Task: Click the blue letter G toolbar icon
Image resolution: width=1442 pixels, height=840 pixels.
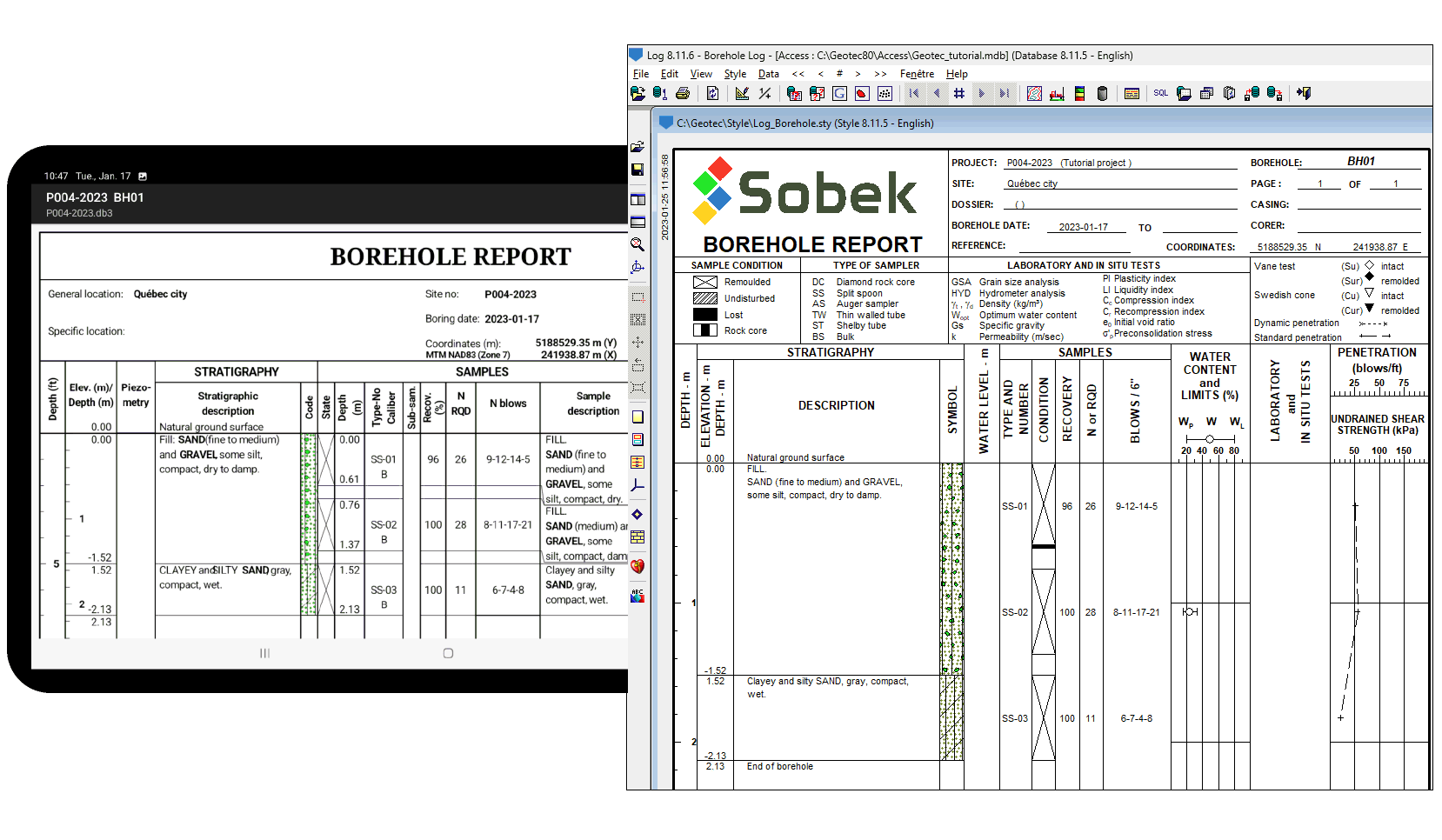Action: (839, 93)
